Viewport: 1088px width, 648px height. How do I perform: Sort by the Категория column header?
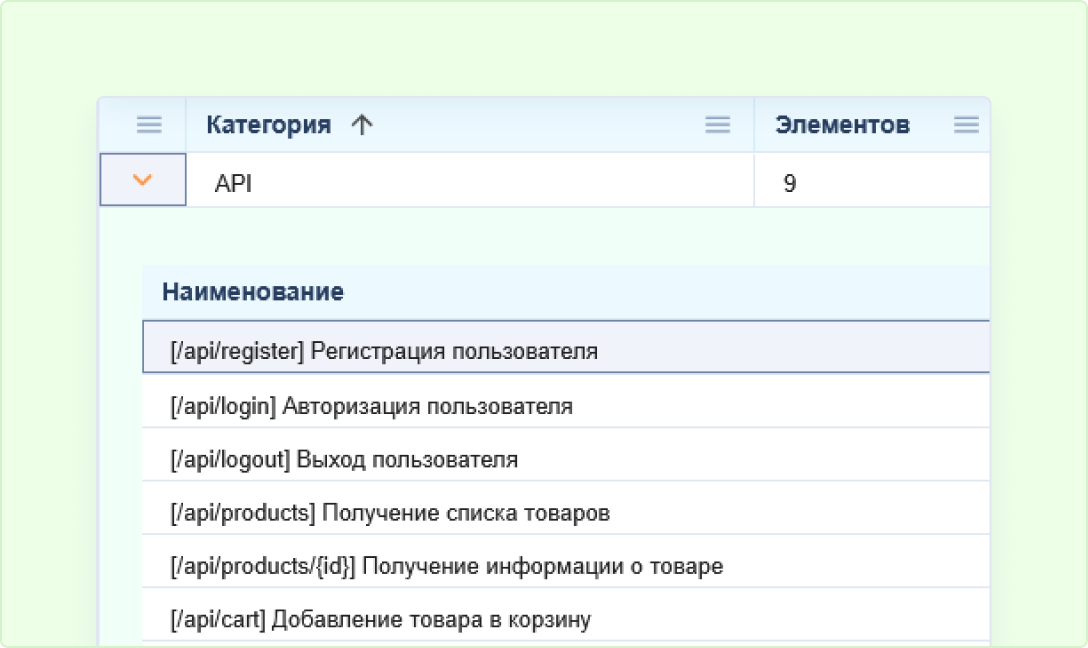tap(268, 125)
